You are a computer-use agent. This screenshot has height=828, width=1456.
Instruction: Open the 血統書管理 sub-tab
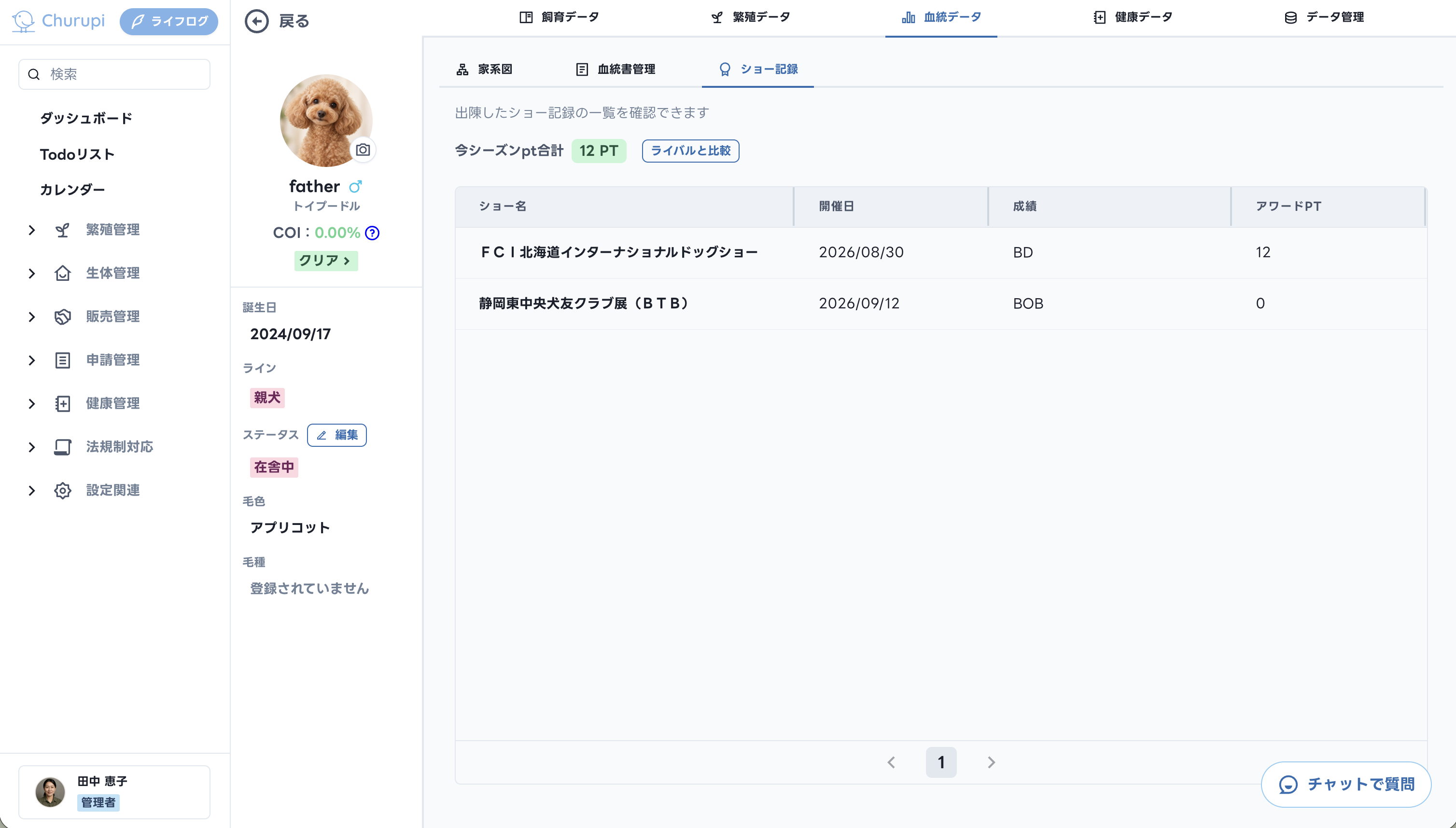(615, 69)
